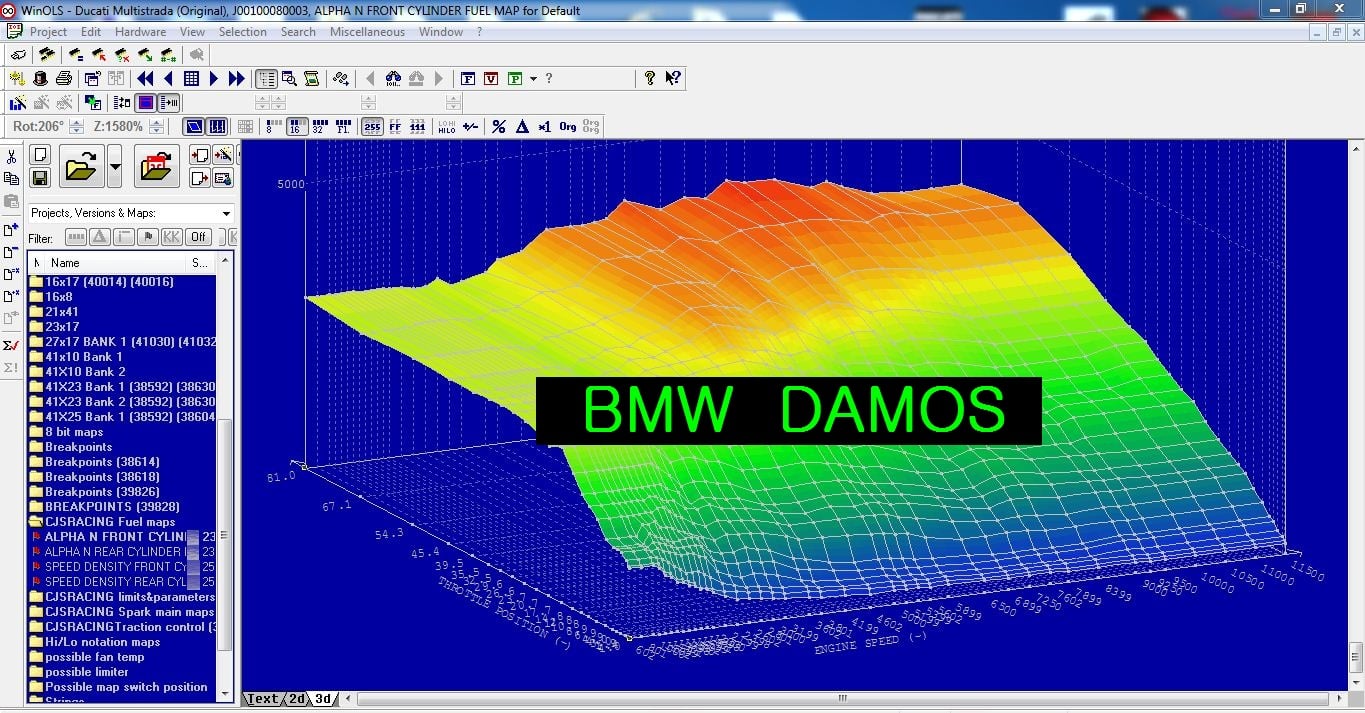Viewport: 1365px width, 713px height.
Task: Jump to first with double left arrow
Action: [146, 78]
